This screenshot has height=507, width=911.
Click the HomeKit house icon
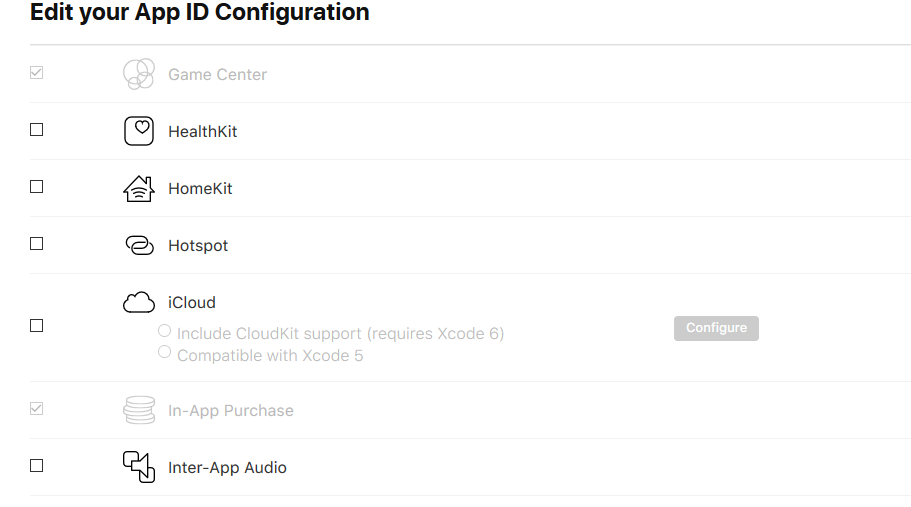click(x=138, y=188)
